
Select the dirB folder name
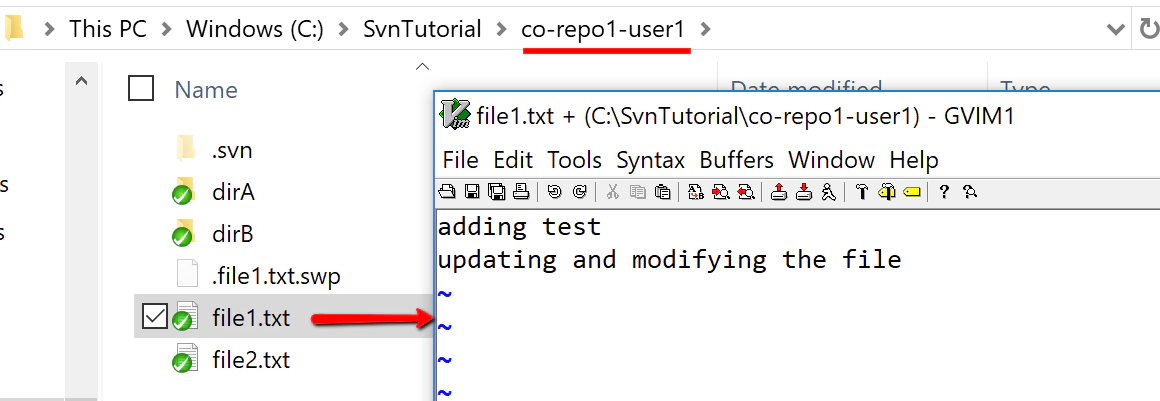[233, 235]
